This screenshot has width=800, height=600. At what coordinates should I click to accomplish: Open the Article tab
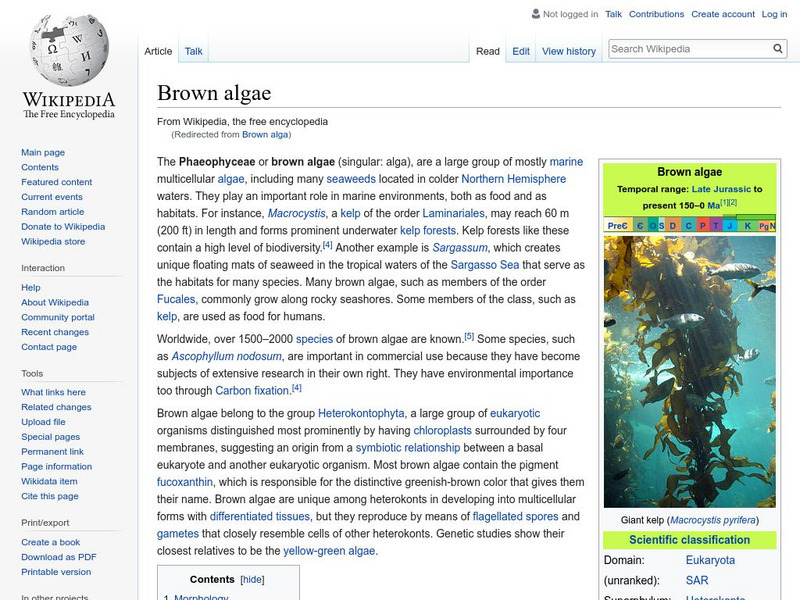click(x=158, y=51)
